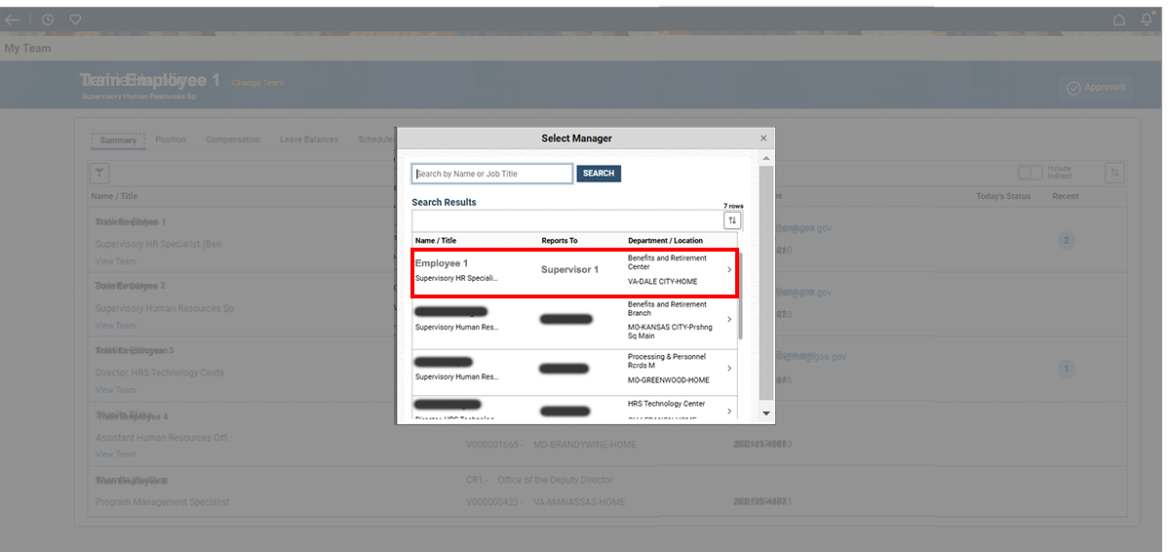Go to the home icon
This screenshot has height=552, width=1170.
point(1119,20)
